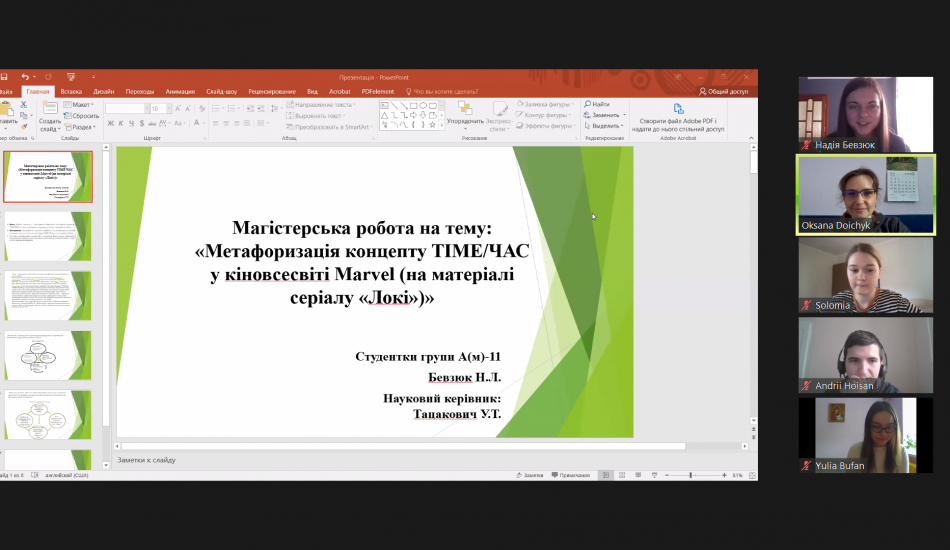Open Reading view from the status bar
Viewport: 950px width, 550px height.
click(x=640, y=475)
